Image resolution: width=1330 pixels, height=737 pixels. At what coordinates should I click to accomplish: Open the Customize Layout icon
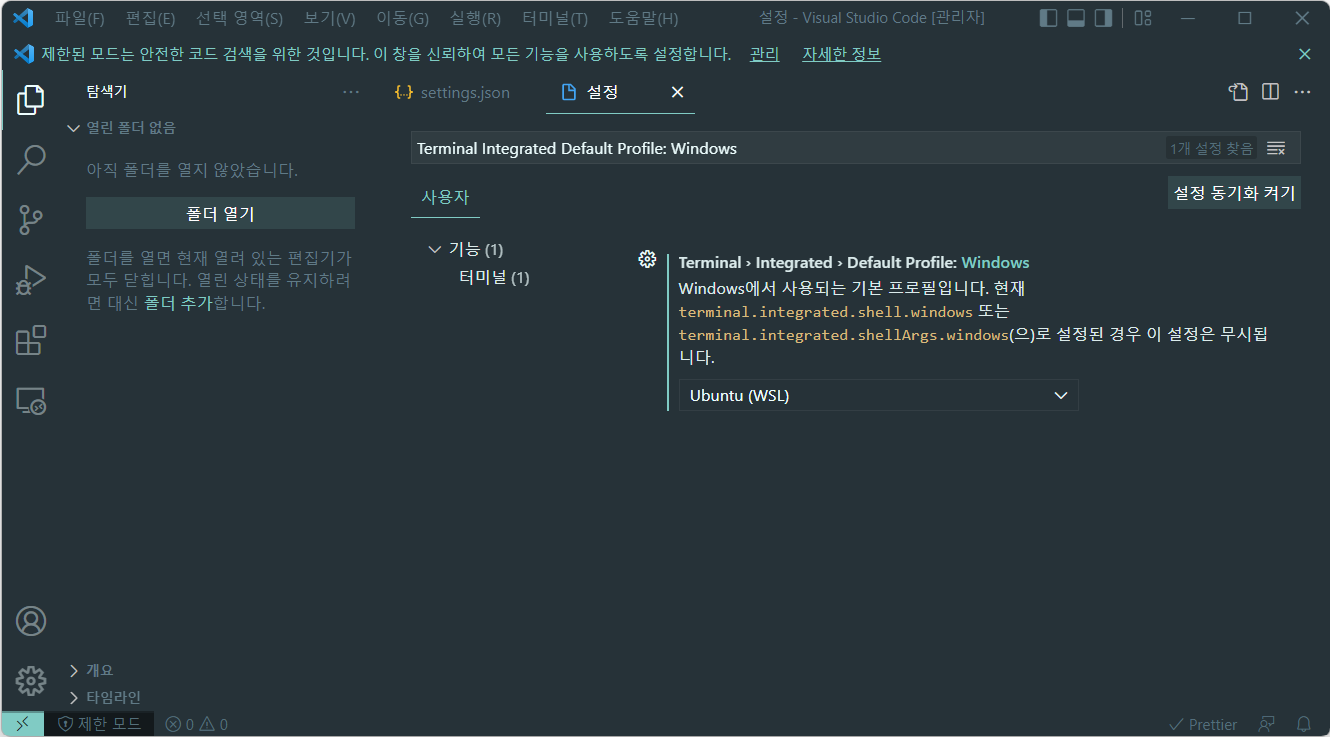[x=1143, y=18]
